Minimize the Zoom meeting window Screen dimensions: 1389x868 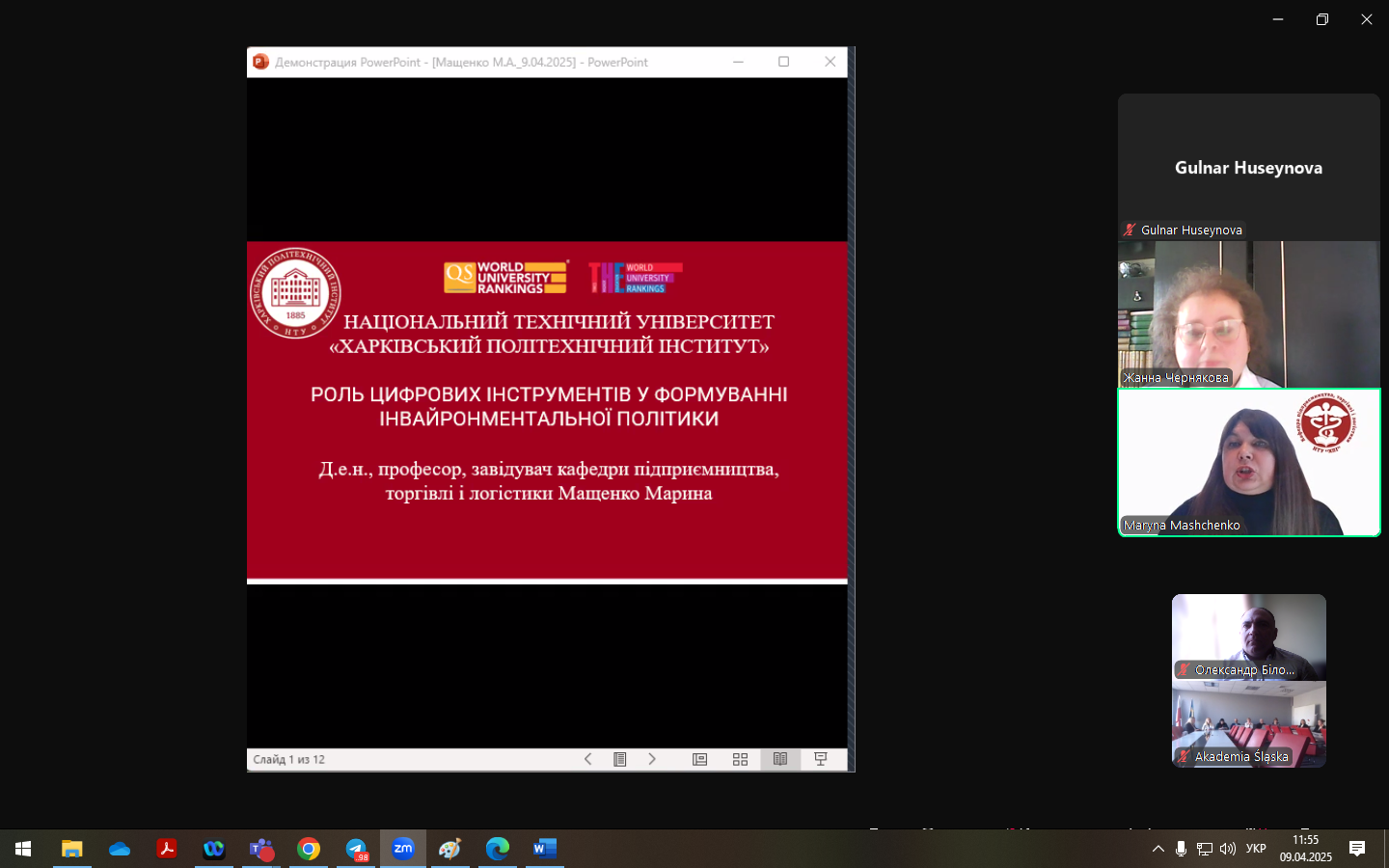point(1278,19)
